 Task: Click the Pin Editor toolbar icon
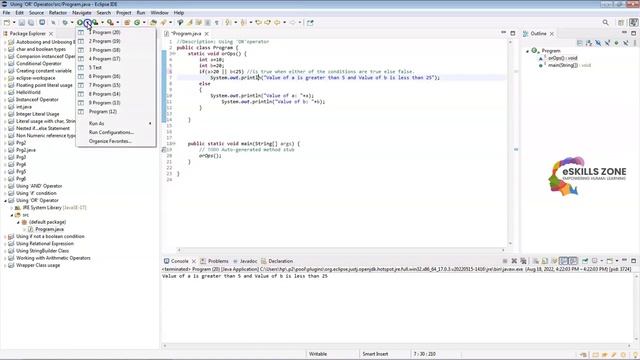coord(310,23)
